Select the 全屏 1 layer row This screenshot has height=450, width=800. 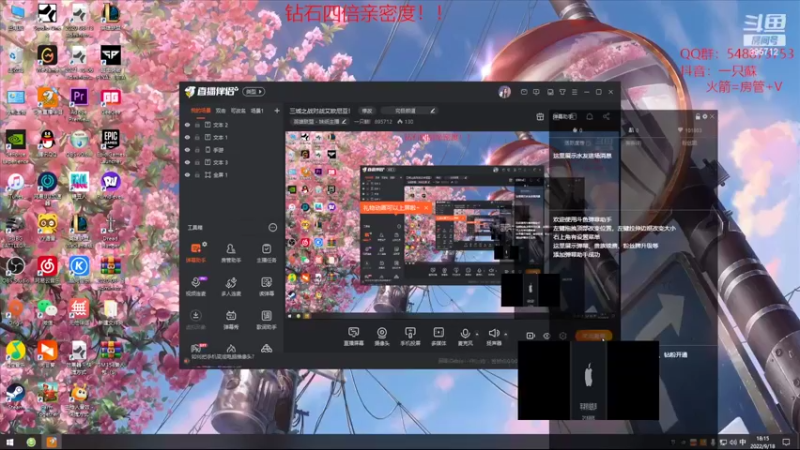point(232,175)
